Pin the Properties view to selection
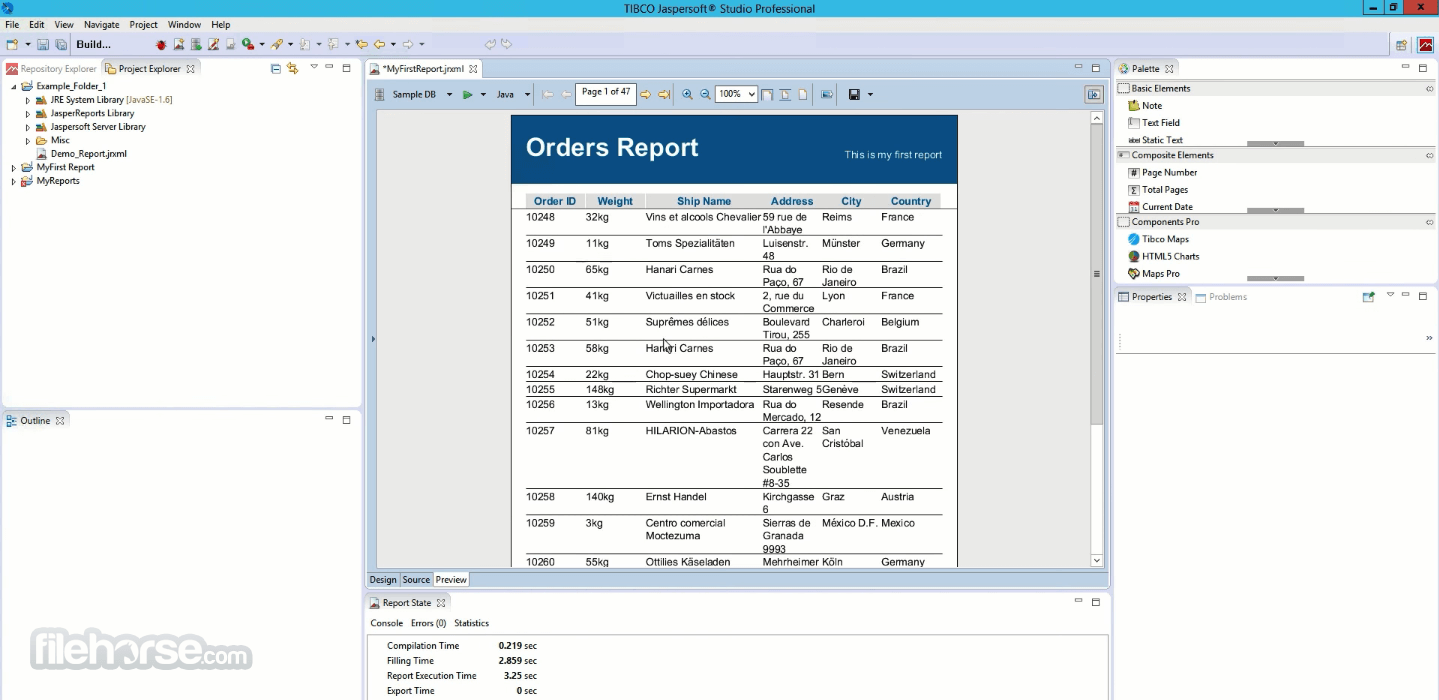This screenshot has width=1439, height=700. [1369, 297]
